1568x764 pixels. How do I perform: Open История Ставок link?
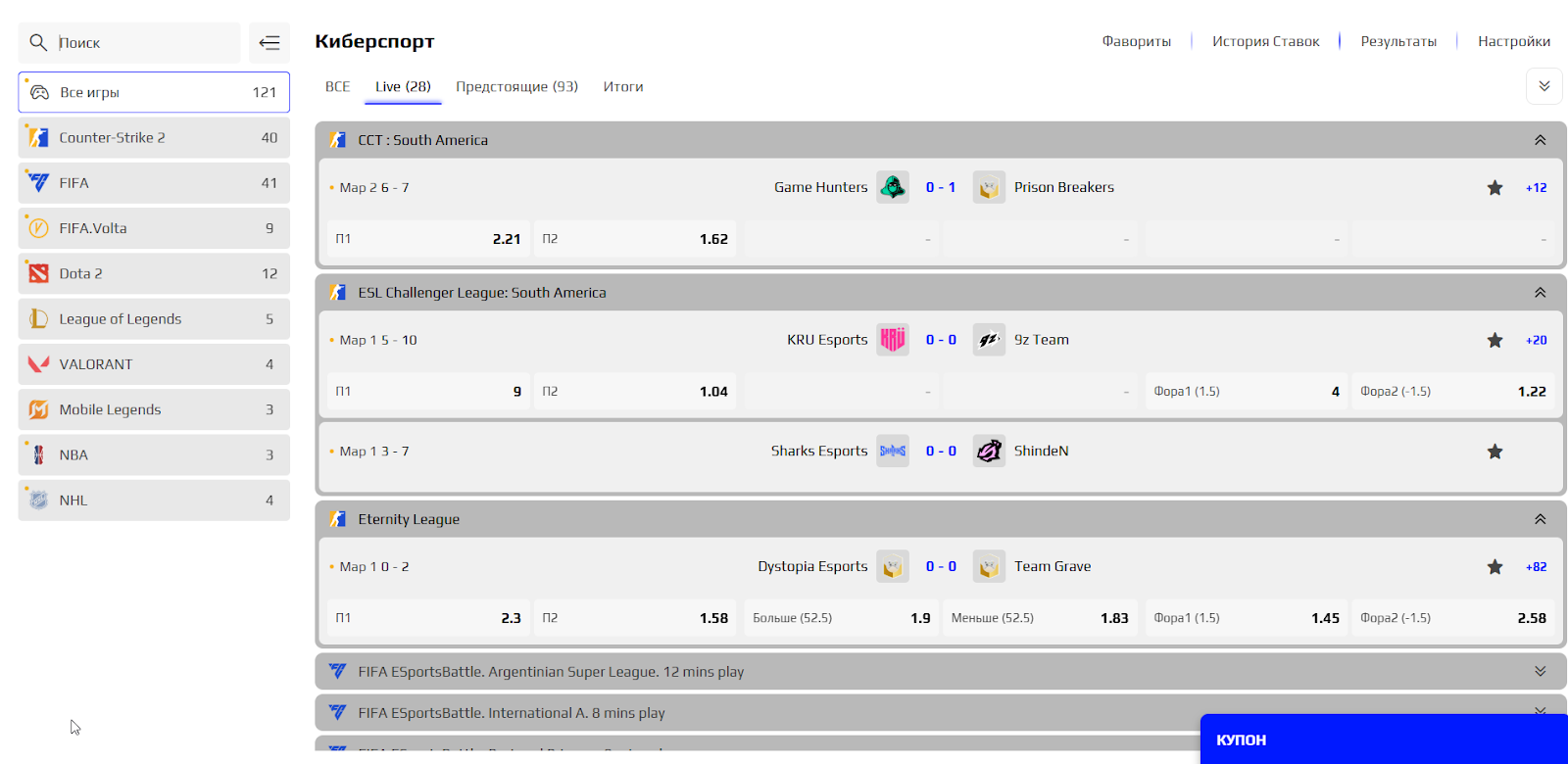tap(1265, 41)
